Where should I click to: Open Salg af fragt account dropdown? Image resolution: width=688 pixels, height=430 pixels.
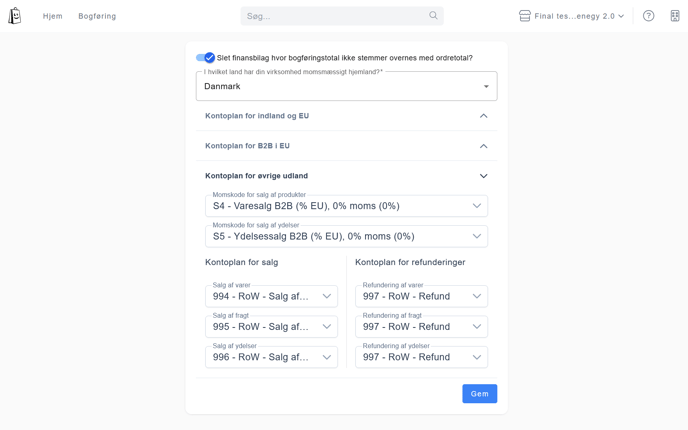pos(271,327)
